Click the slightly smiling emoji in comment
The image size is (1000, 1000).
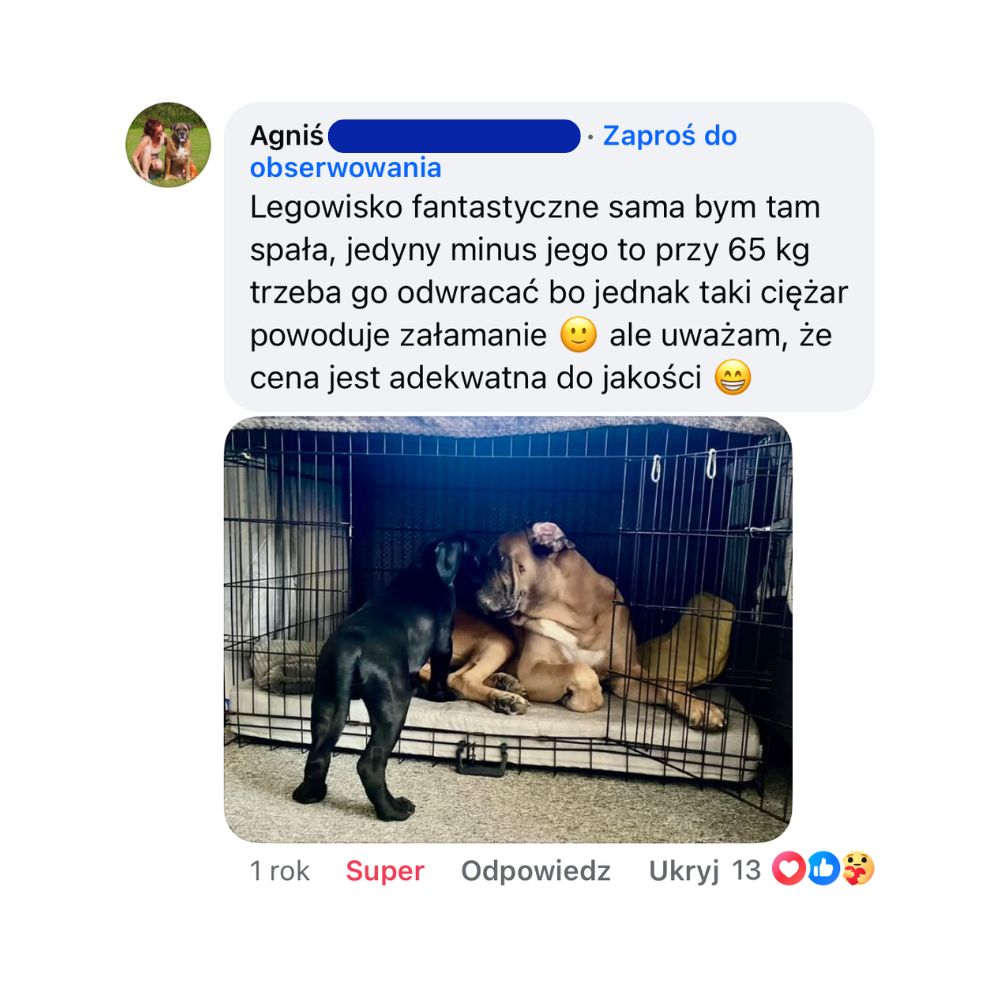[578, 335]
